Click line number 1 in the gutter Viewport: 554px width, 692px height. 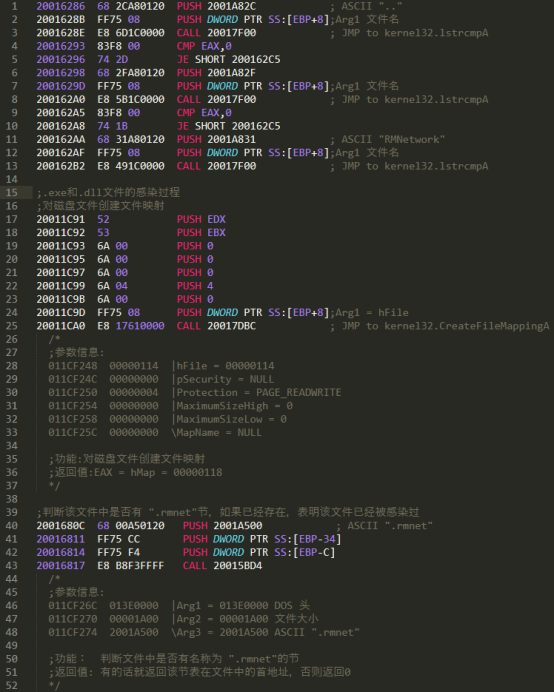coord(15,6)
